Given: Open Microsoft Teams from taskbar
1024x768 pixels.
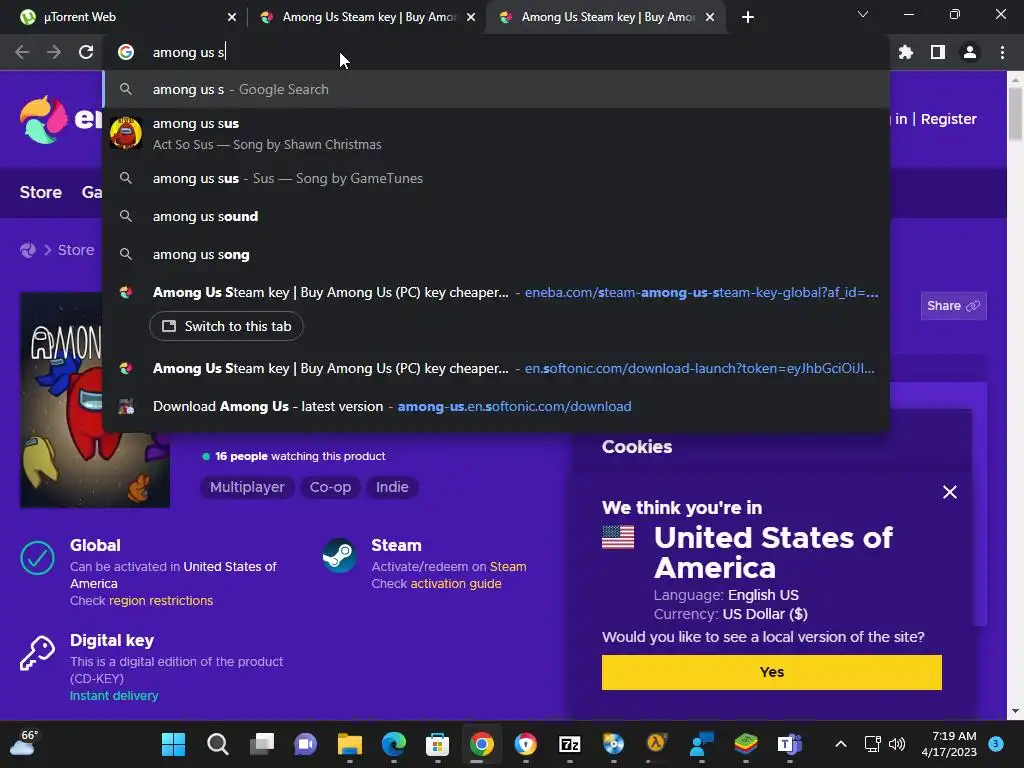Looking at the screenshot, I should (x=789, y=744).
